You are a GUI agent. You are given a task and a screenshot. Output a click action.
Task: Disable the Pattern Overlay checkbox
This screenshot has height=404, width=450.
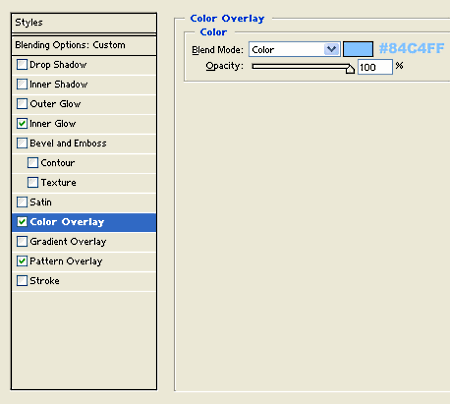pos(22,261)
